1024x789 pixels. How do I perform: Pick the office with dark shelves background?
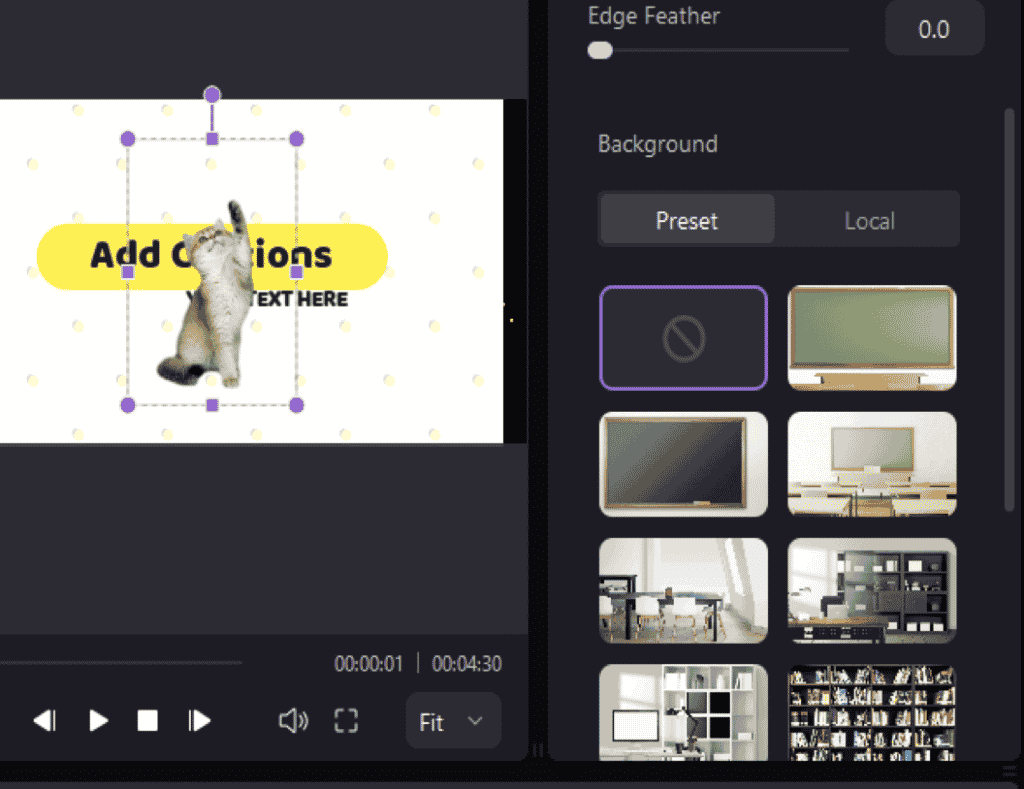(x=872, y=590)
